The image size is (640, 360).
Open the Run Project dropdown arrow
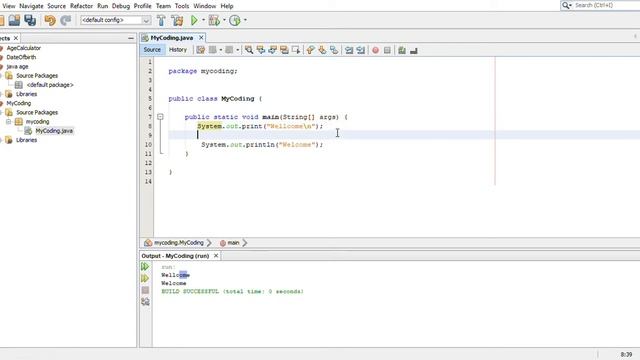click(203, 20)
